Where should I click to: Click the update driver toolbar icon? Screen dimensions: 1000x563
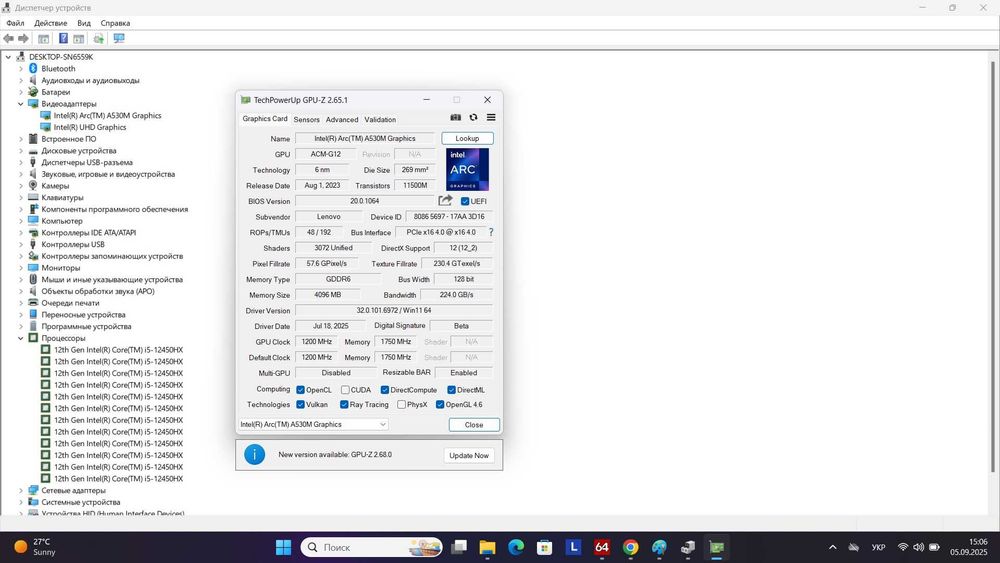click(98, 39)
